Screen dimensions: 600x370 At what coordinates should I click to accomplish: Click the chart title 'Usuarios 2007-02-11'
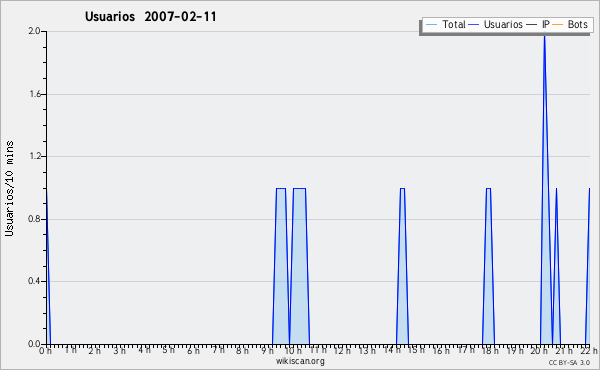pos(151,16)
